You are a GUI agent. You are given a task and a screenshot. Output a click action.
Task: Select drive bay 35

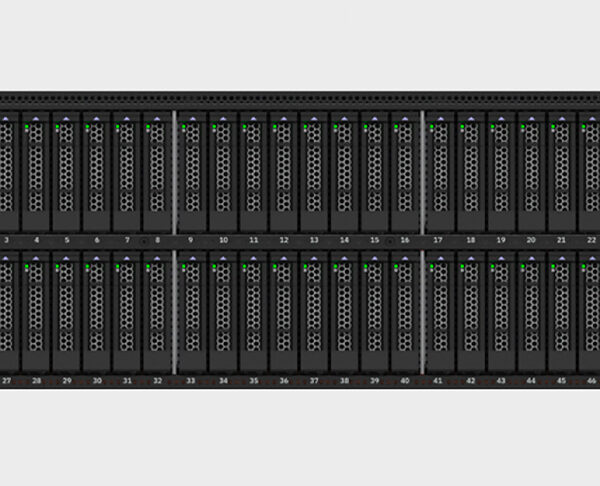253,311
